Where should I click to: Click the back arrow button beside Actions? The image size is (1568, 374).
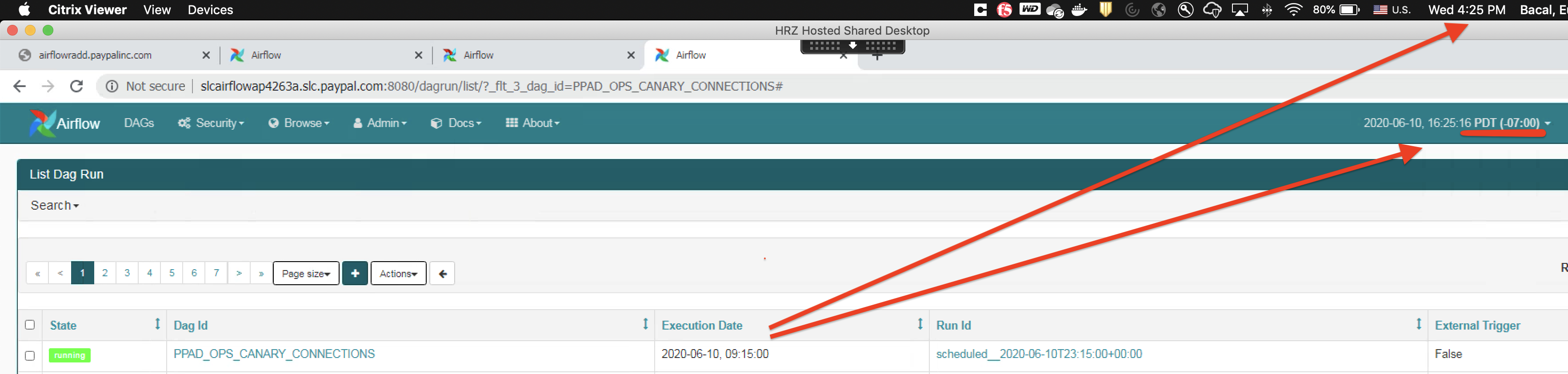coord(443,274)
